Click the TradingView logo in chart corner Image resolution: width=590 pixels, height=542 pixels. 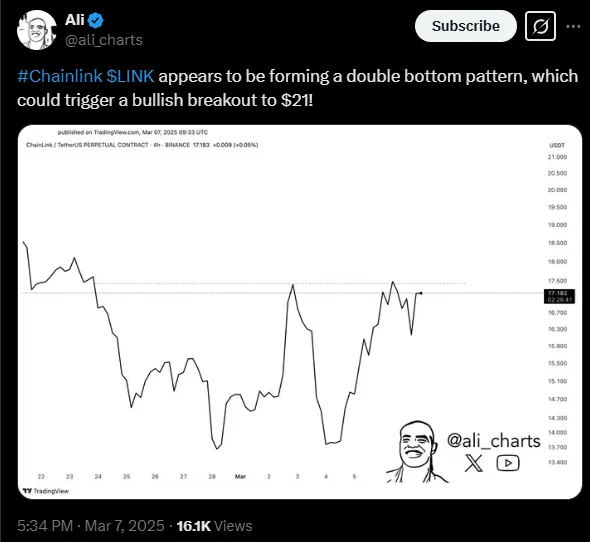46,491
